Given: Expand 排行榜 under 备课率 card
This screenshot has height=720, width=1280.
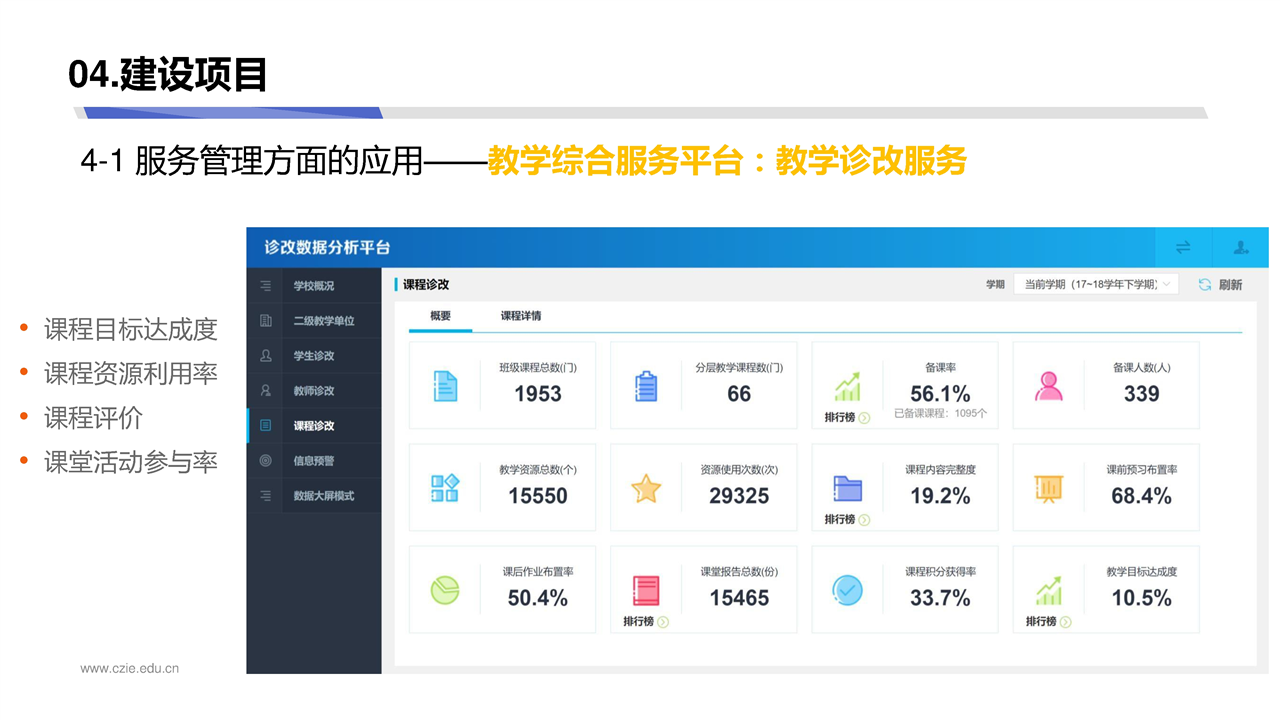Looking at the screenshot, I should (846, 418).
